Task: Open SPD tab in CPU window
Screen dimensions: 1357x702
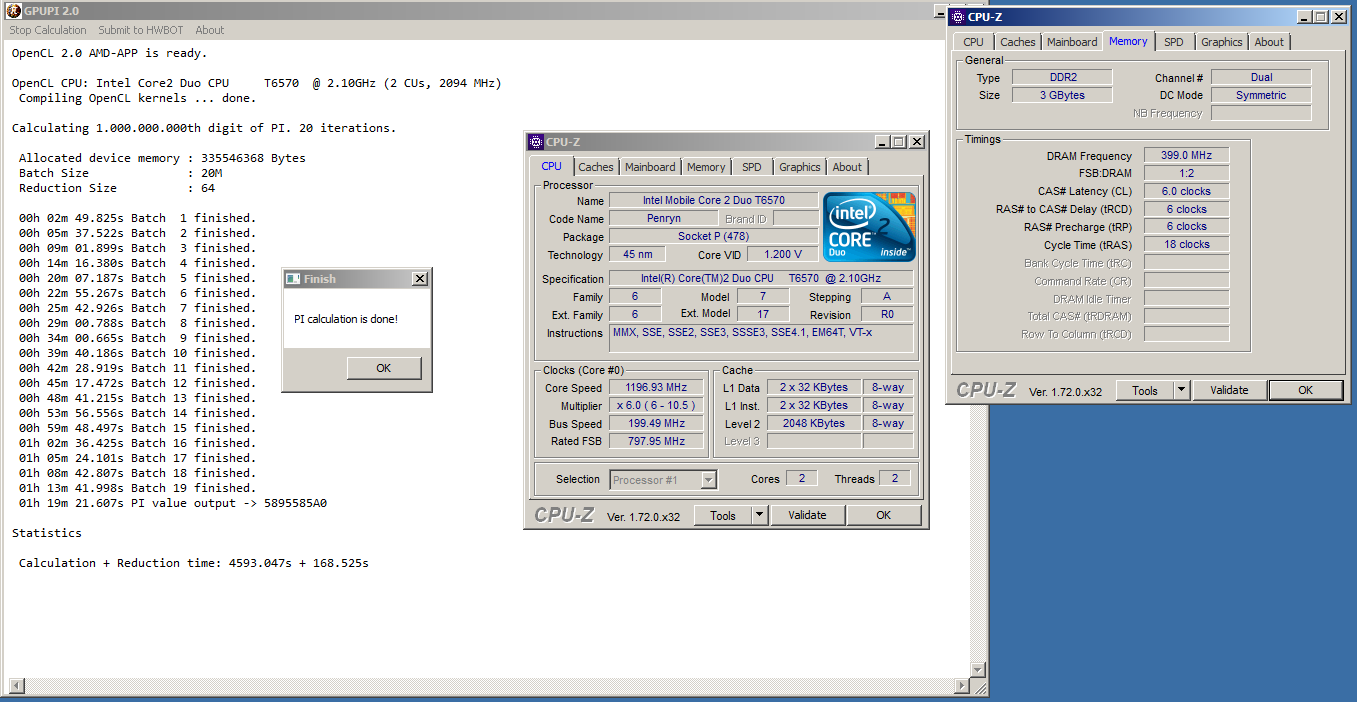Action: point(752,167)
